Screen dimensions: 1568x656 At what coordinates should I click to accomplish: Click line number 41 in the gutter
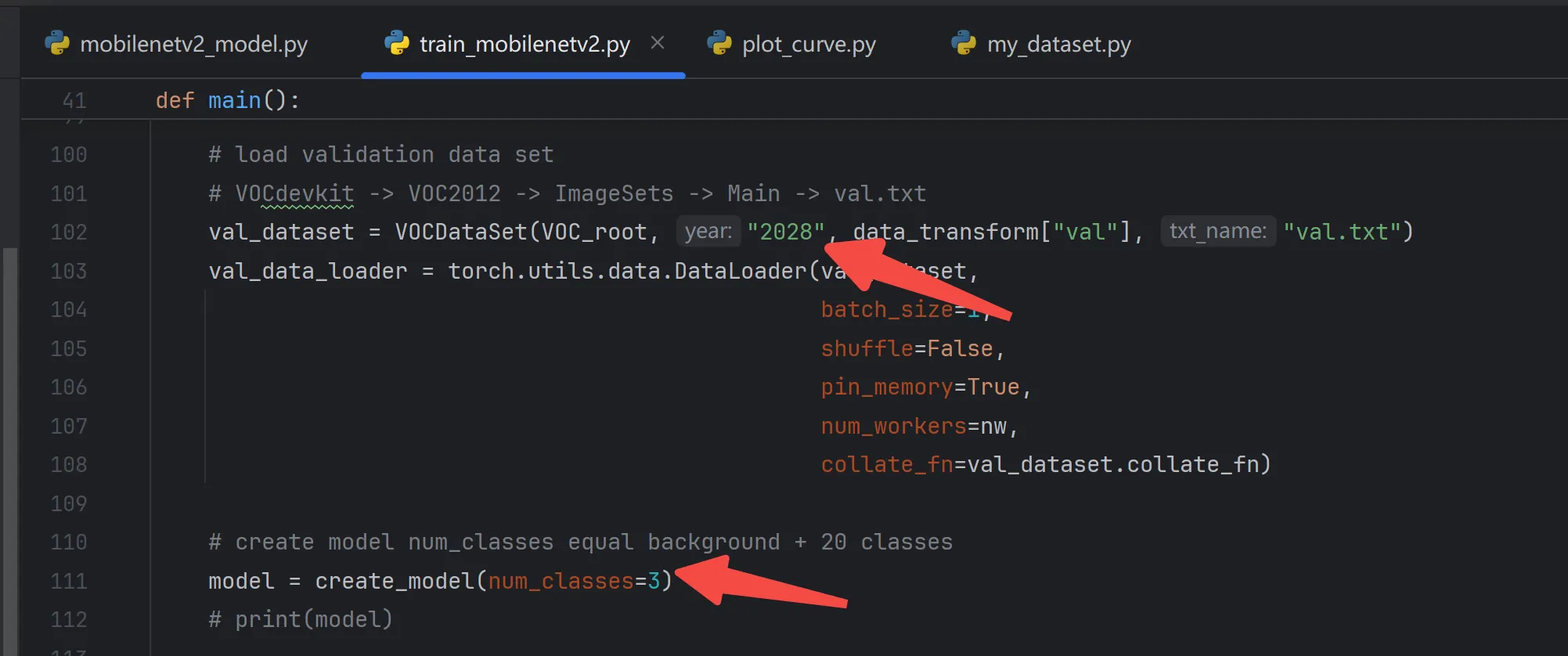(74, 101)
